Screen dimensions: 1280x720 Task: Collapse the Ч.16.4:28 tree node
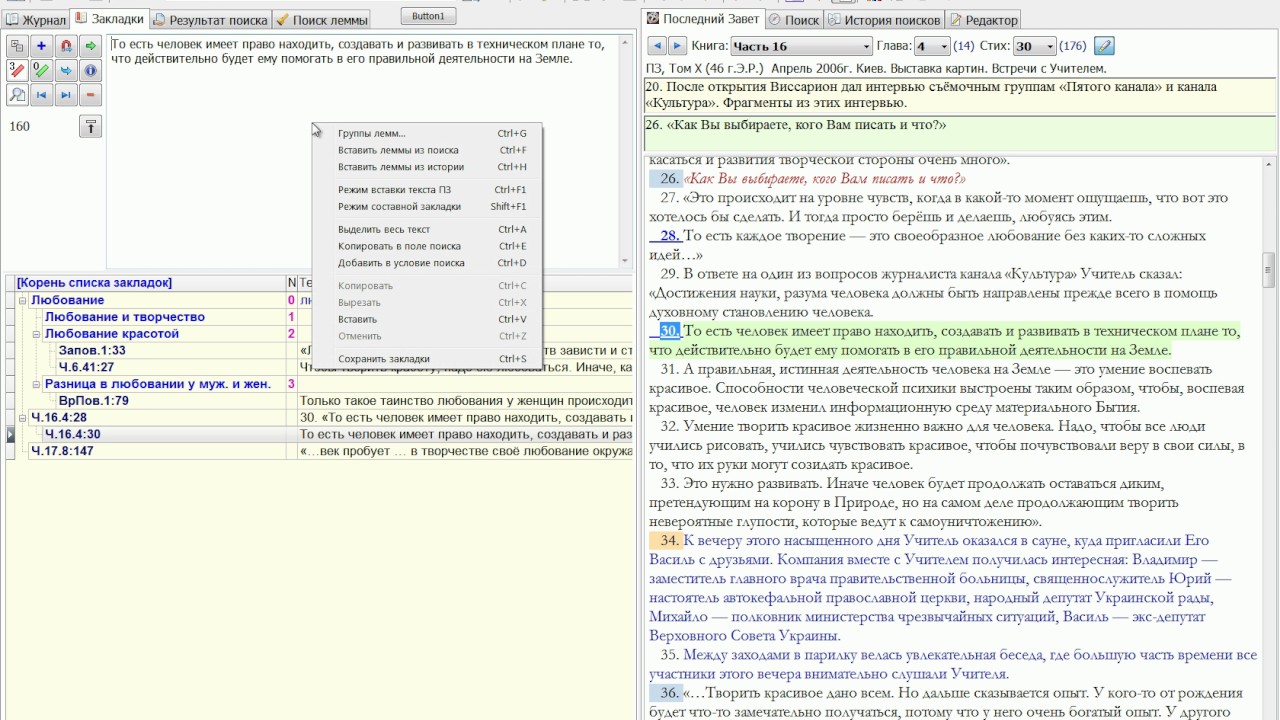pos(22,418)
